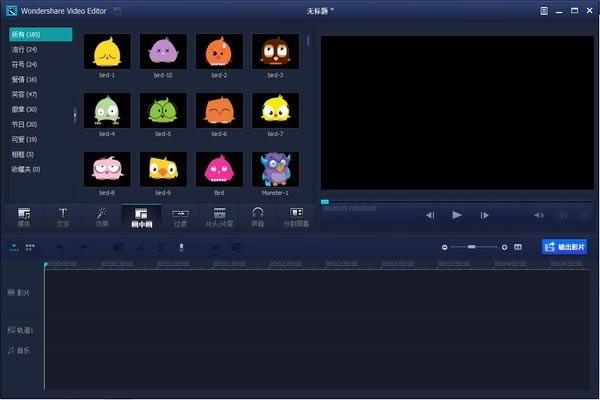Viewport: 600px width, 400px height.
Task: Select the 流行 (24) category
Action: pos(24,49)
